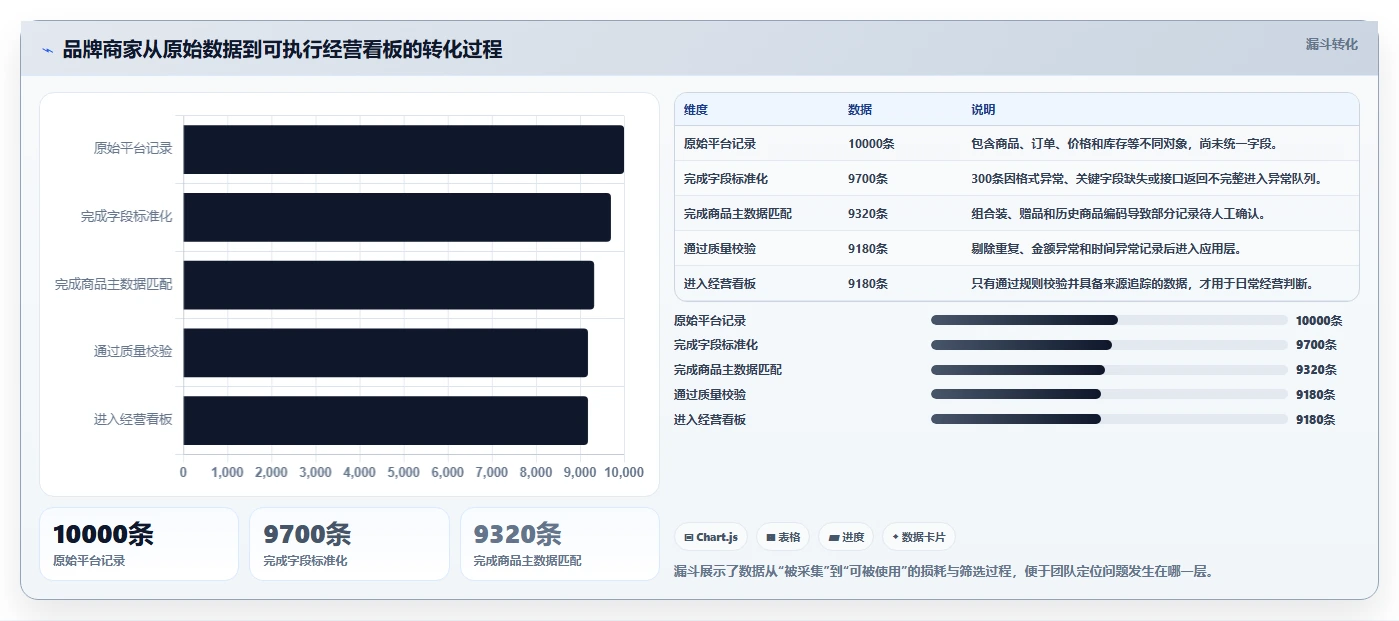Screen dimensions: 1399x621
Task: Select the Chart.js chip
Action: 711,537
